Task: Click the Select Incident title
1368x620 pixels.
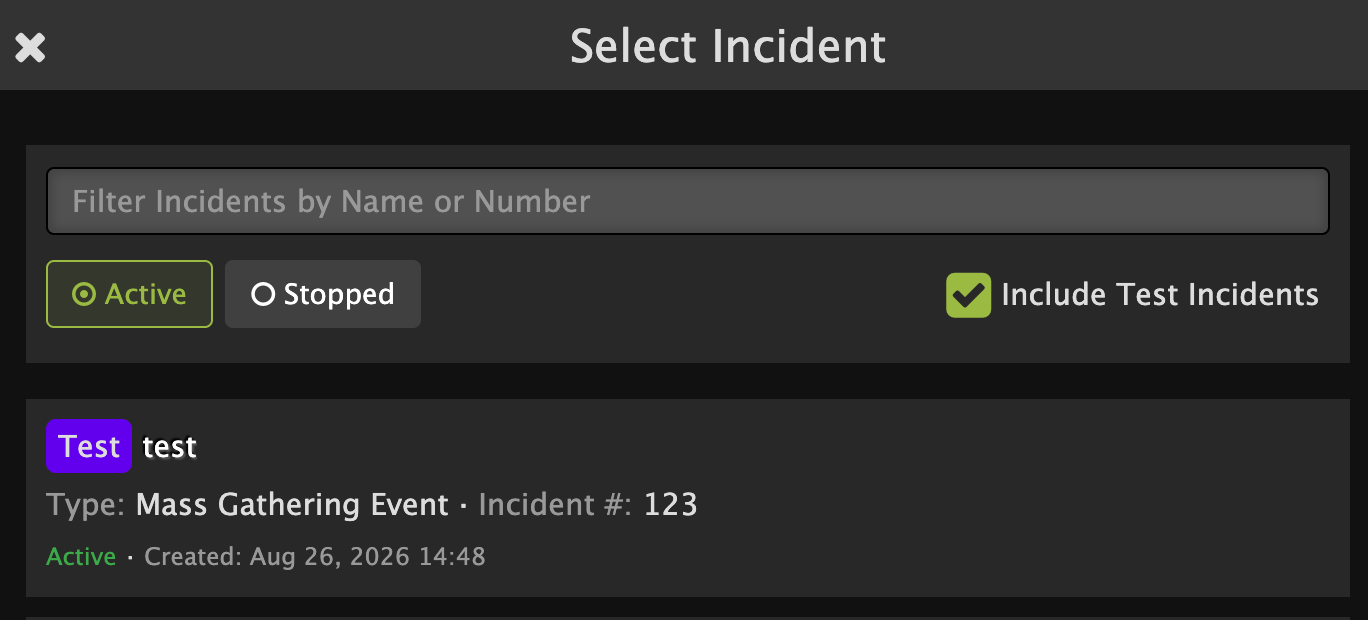Action: tap(728, 47)
